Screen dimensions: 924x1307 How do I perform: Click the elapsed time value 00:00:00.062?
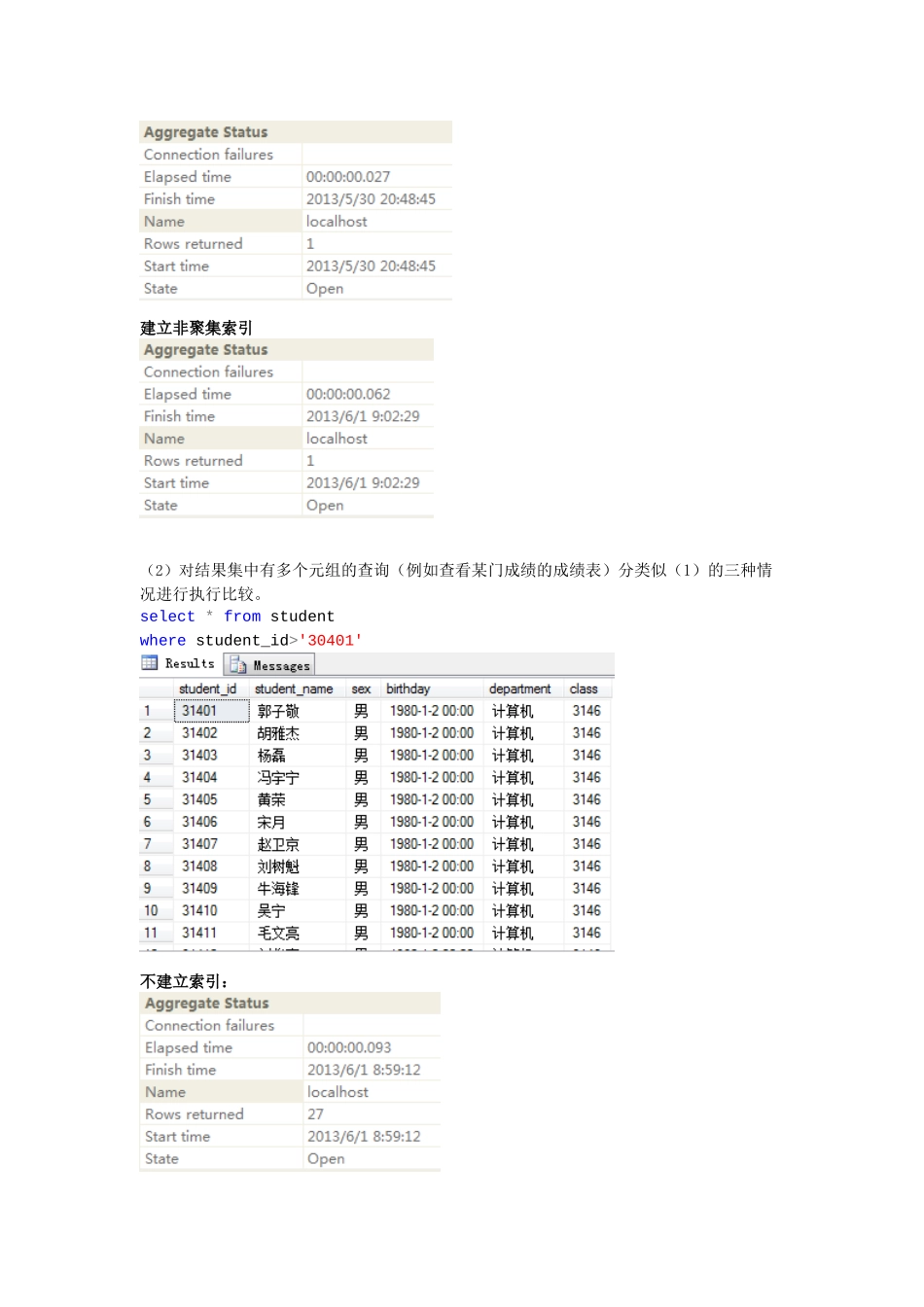348,394
